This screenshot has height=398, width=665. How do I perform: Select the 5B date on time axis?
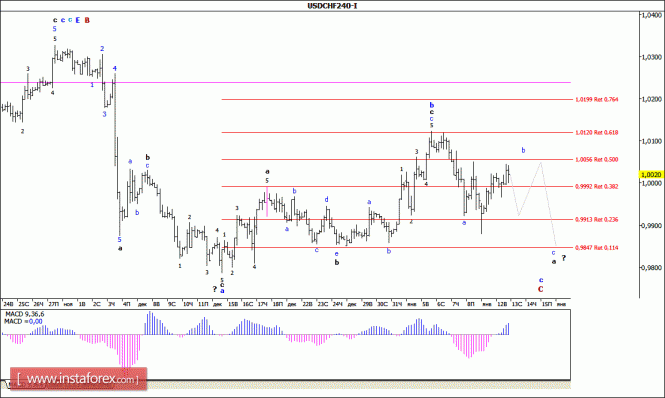tap(425, 304)
